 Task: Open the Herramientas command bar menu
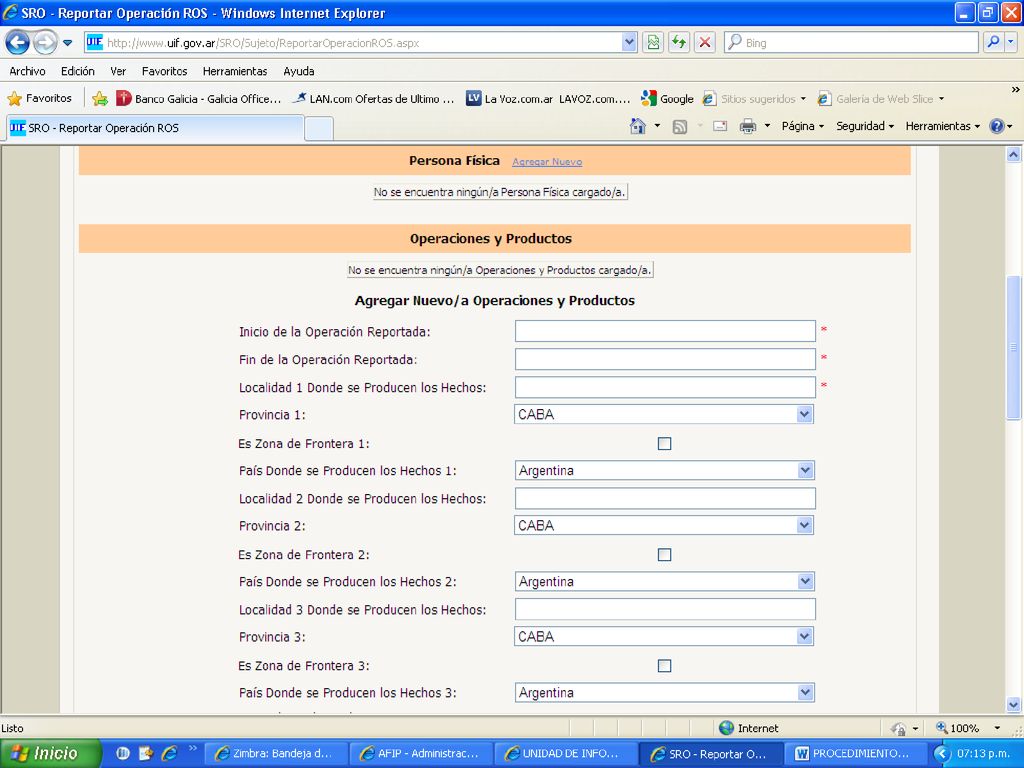(942, 126)
